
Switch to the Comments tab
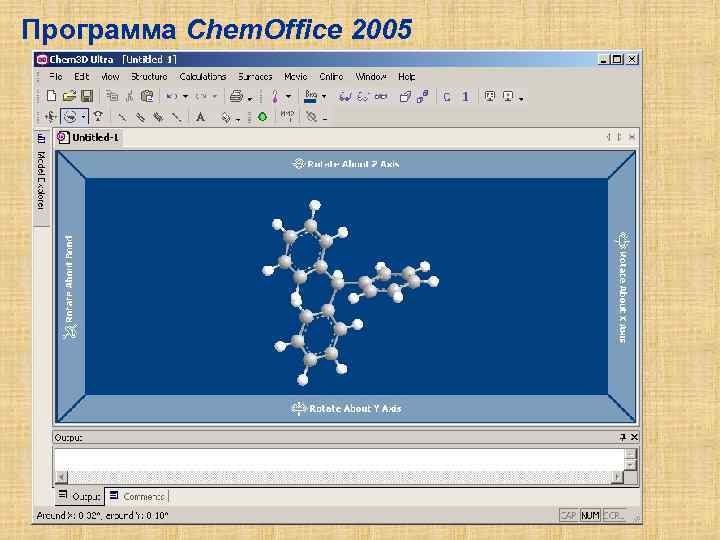pos(137,496)
